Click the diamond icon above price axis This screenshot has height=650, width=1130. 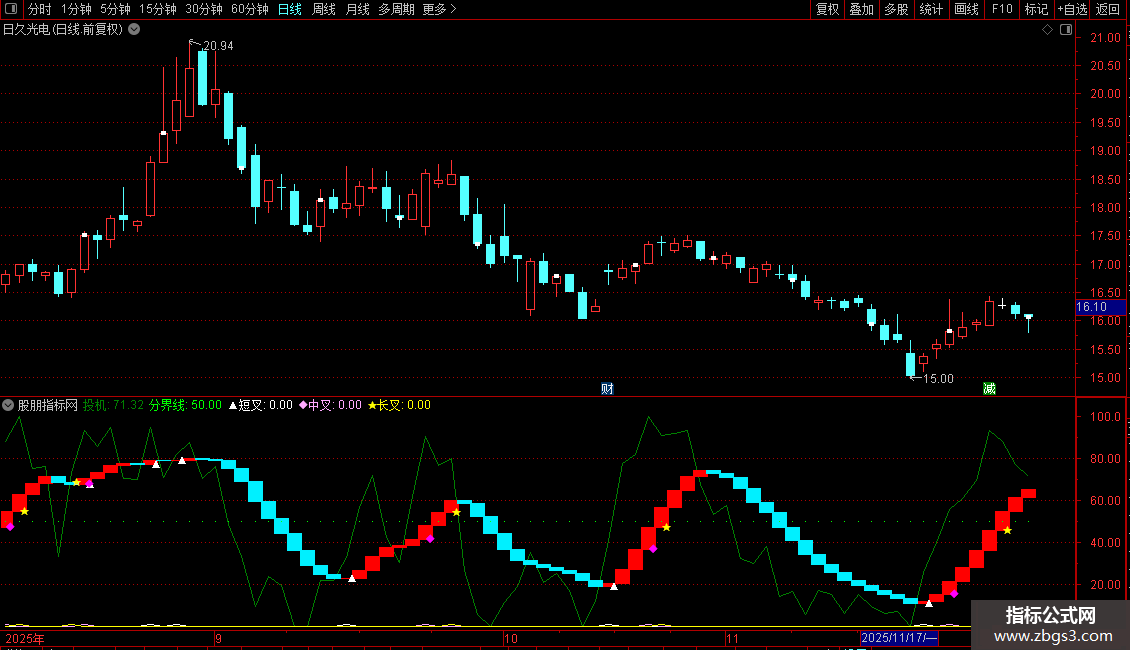tap(1048, 30)
